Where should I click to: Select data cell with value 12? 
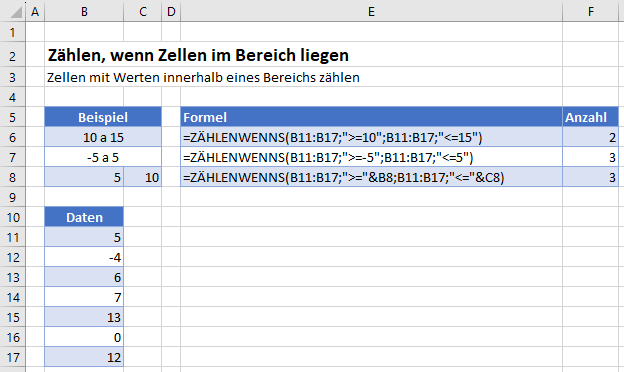tap(84, 357)
